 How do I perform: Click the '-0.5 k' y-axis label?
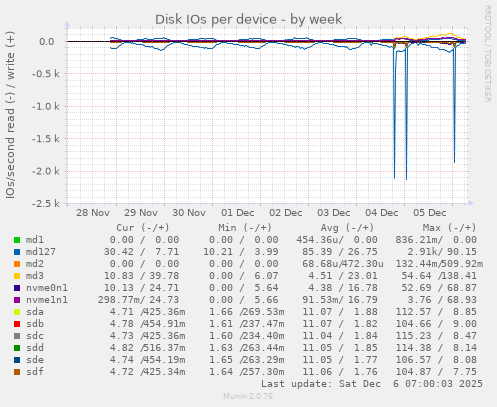(x=45, y=74)
